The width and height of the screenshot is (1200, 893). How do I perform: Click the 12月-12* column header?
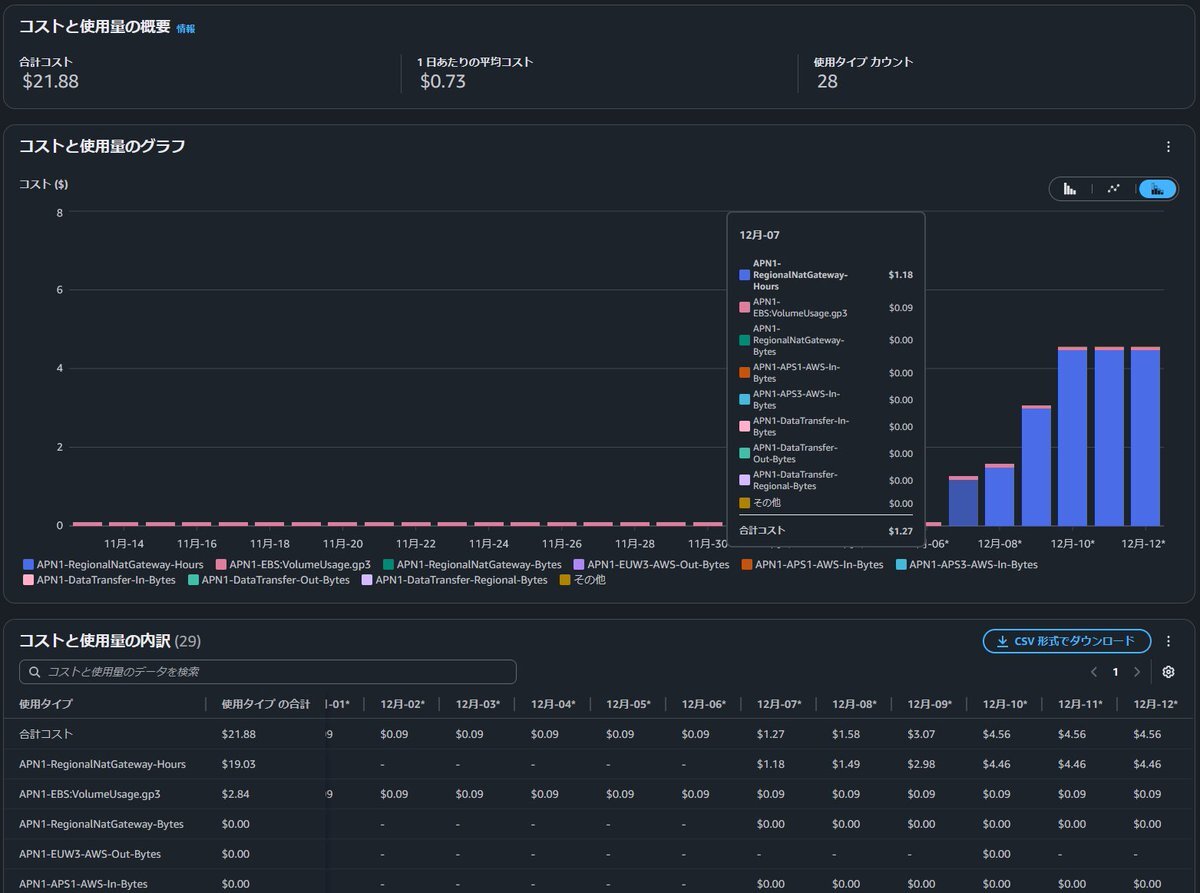click(1155, 704)
